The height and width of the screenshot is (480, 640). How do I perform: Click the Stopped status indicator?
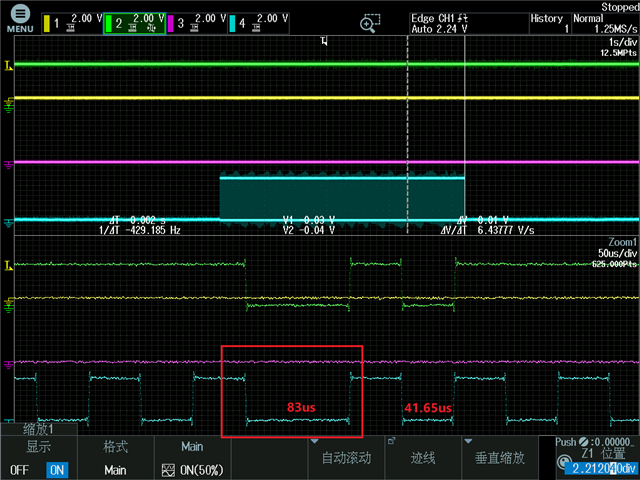click(x=620, y=7)
